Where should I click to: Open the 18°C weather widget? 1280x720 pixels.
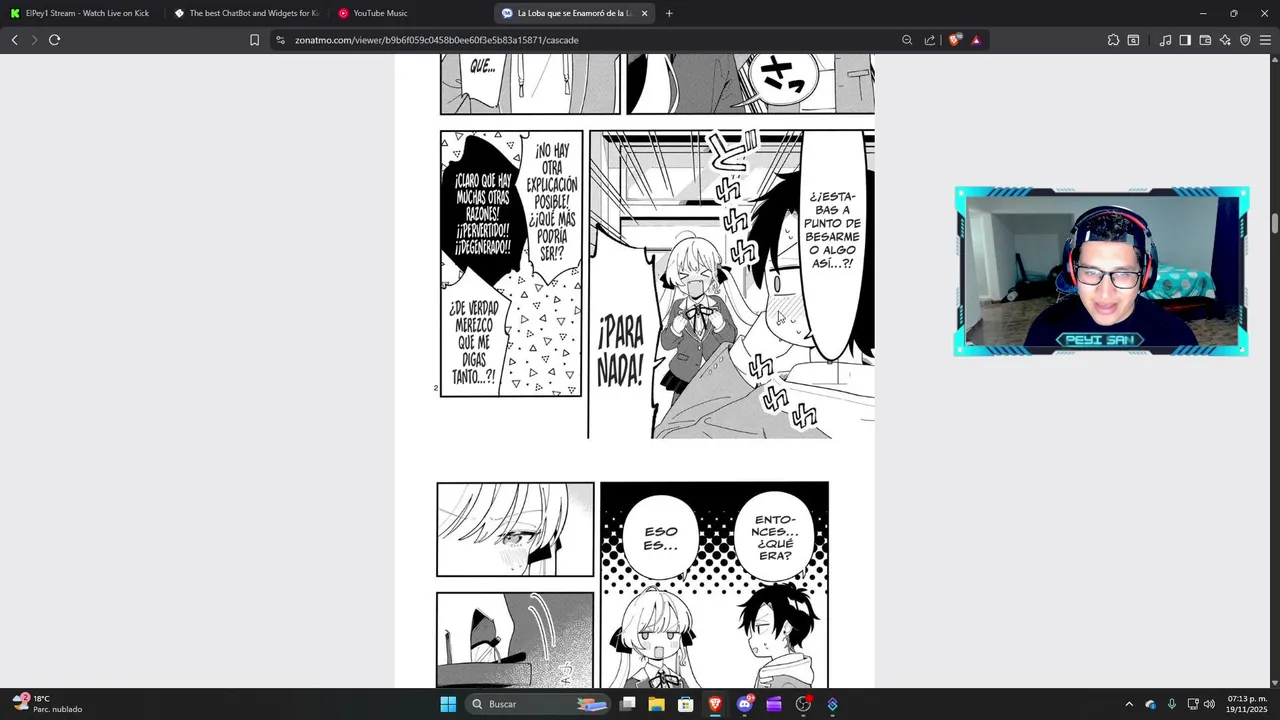48,704
